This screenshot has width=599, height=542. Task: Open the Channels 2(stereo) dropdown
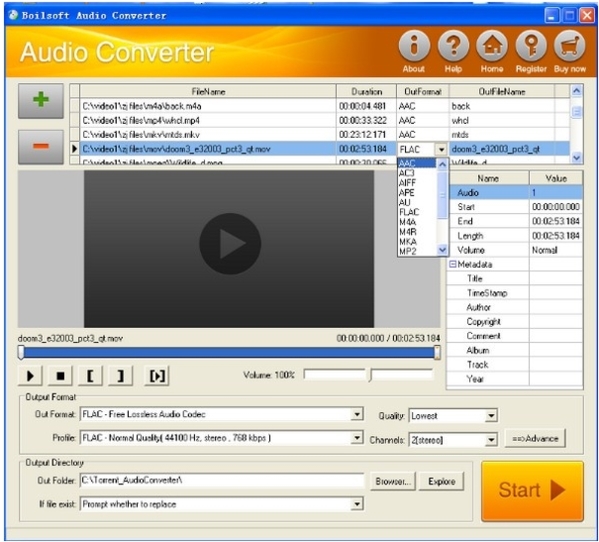(x=453, y=440)
